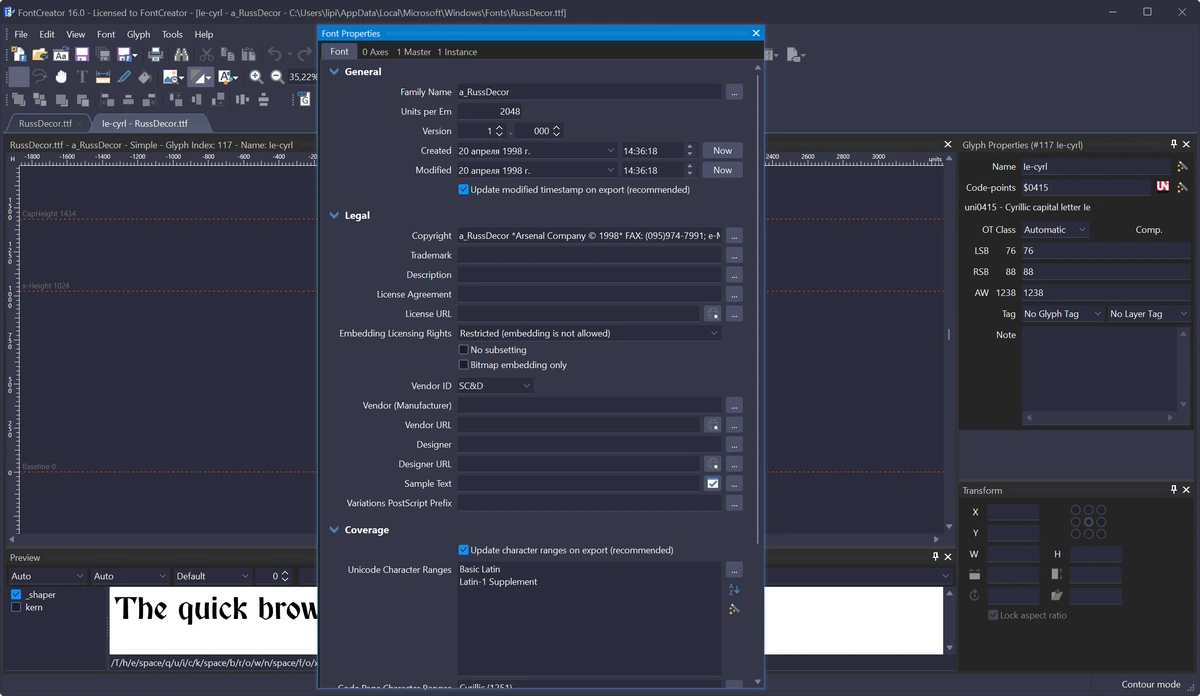Click the Units per Em field
1200x696 pixels.
click(489, 112)
